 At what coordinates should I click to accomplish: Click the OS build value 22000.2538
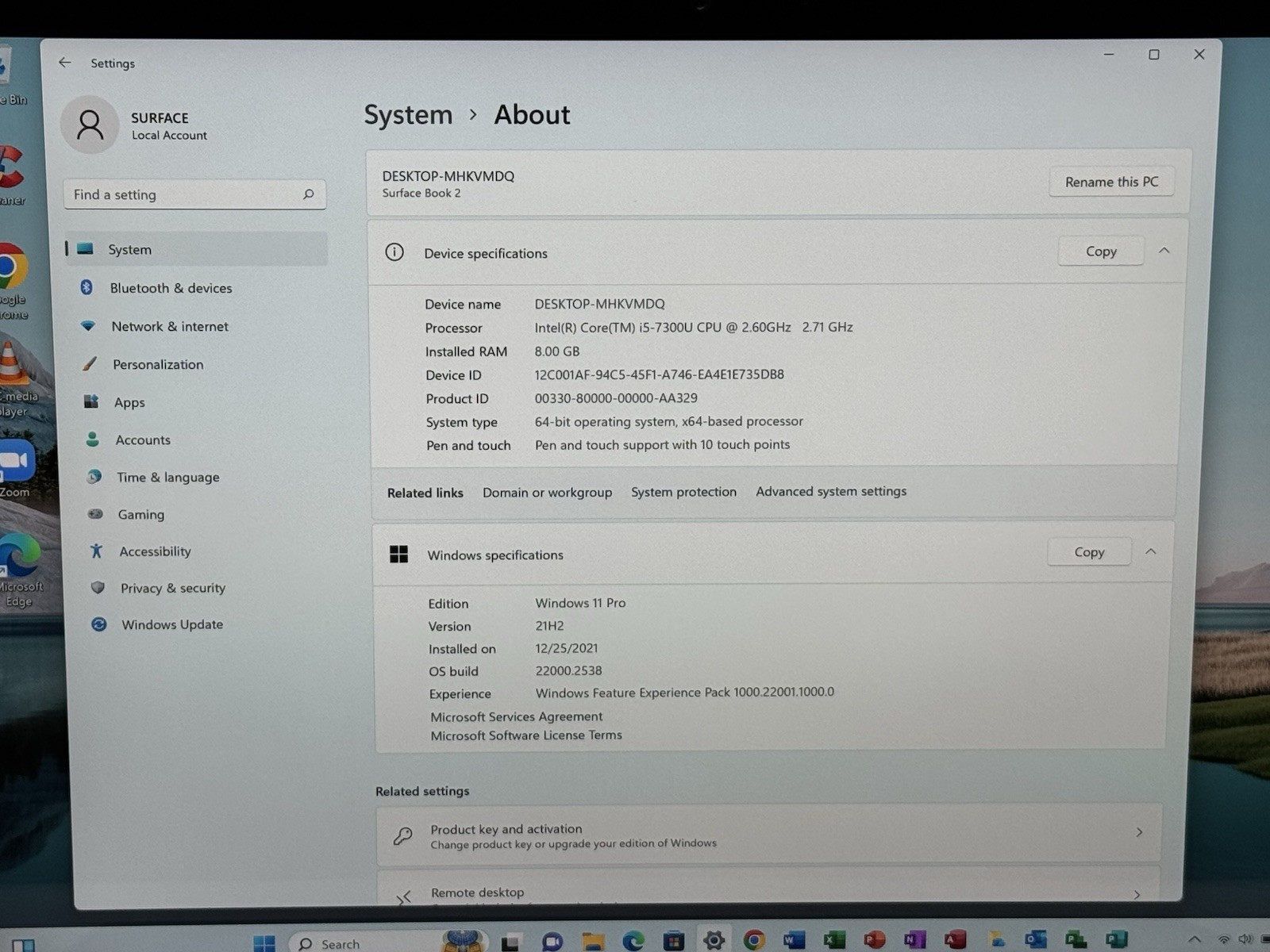pyautogui.click(x=568, y=671)
